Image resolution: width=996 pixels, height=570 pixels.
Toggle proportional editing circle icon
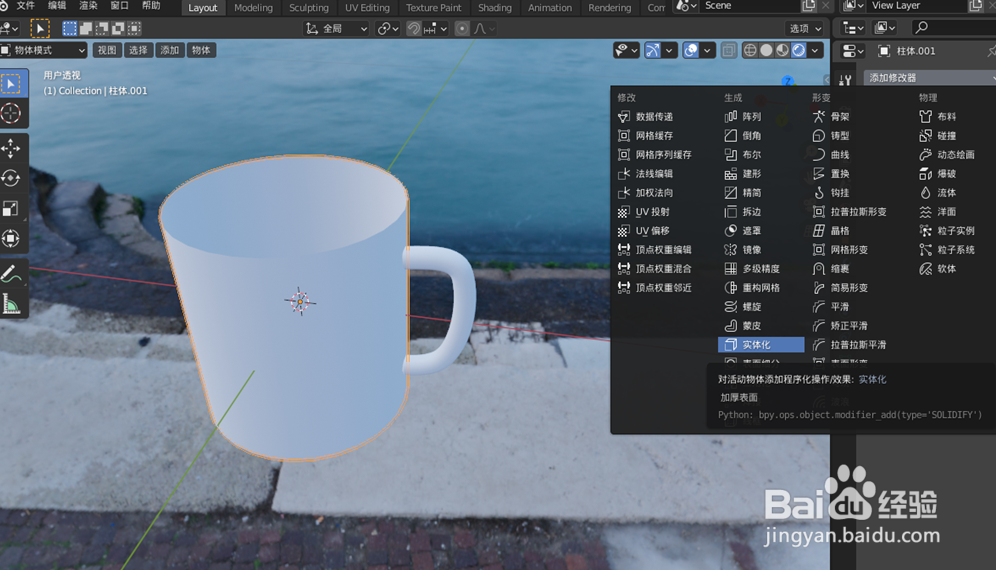(x=462, y=29)
